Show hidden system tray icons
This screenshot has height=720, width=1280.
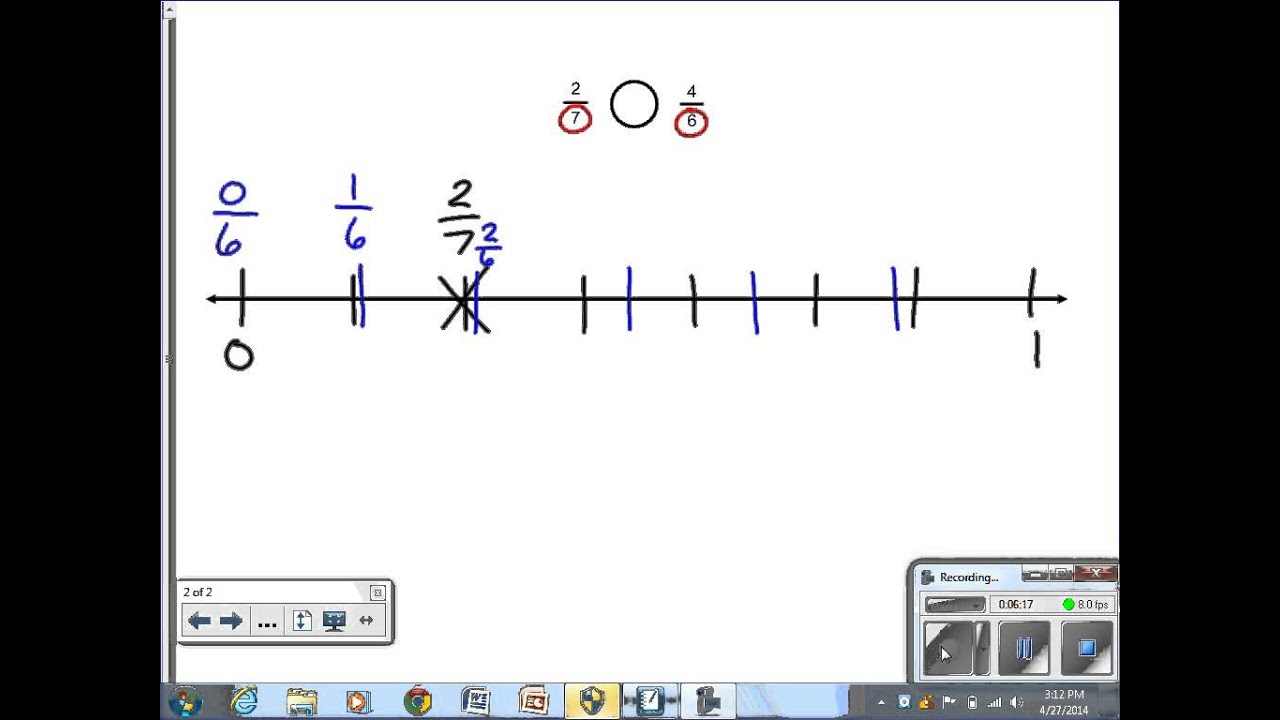click(x=880, y=702)
